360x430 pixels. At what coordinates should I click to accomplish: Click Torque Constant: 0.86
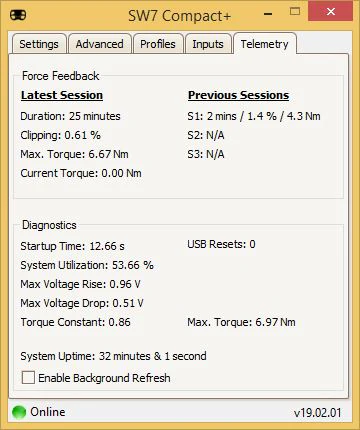(75, 322)
